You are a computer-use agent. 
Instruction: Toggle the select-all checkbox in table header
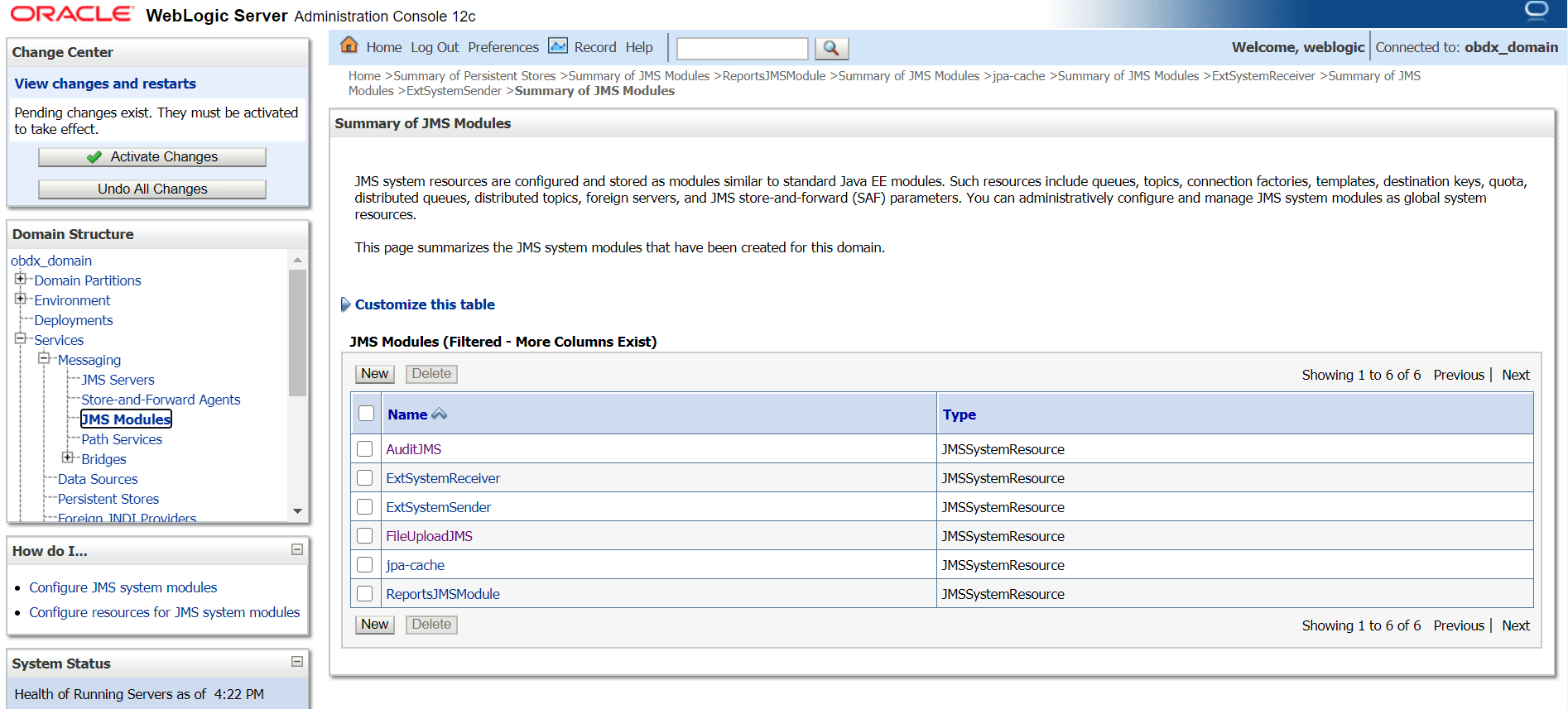366,414
